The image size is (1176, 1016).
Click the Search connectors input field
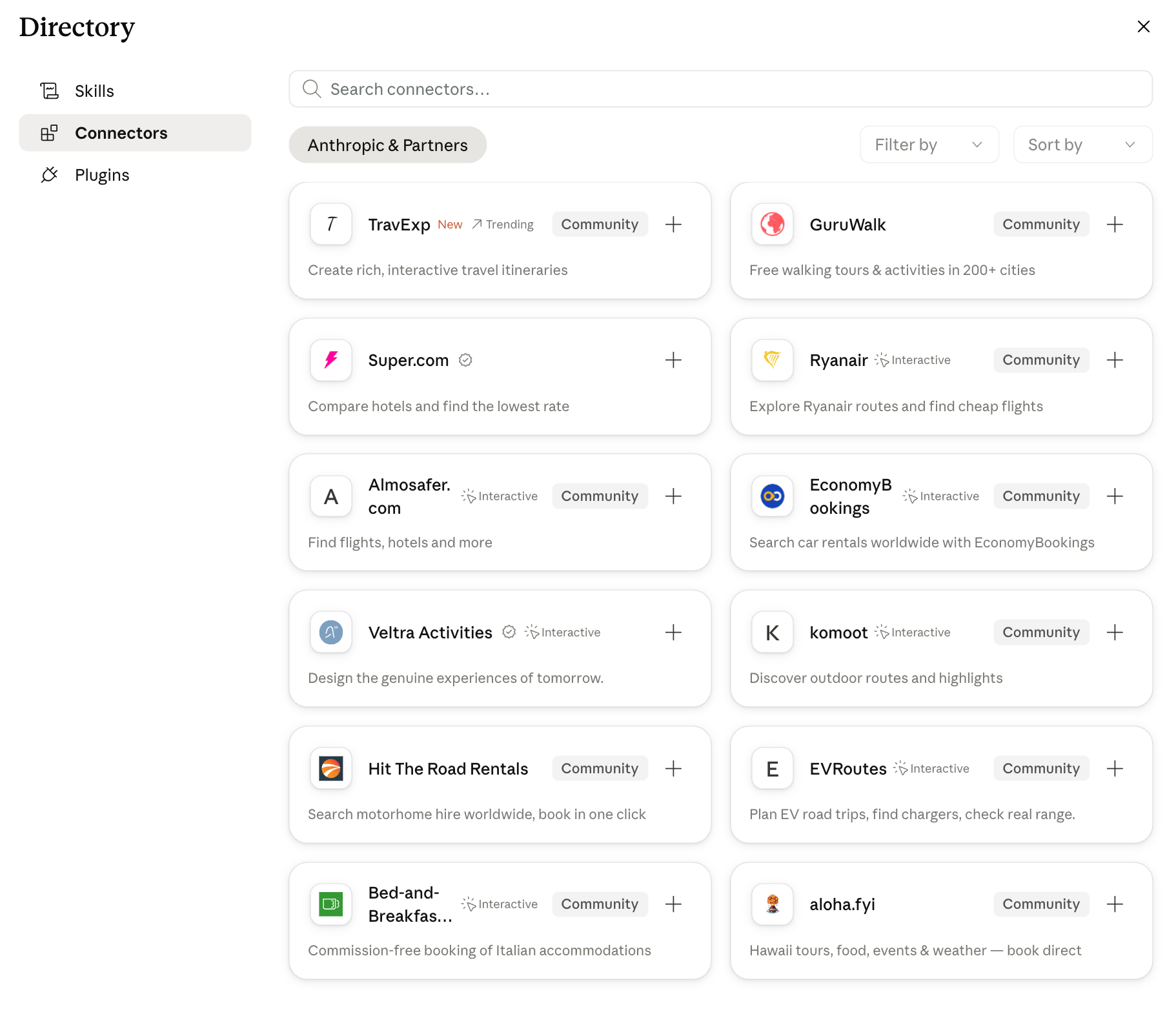click(720, 89)
